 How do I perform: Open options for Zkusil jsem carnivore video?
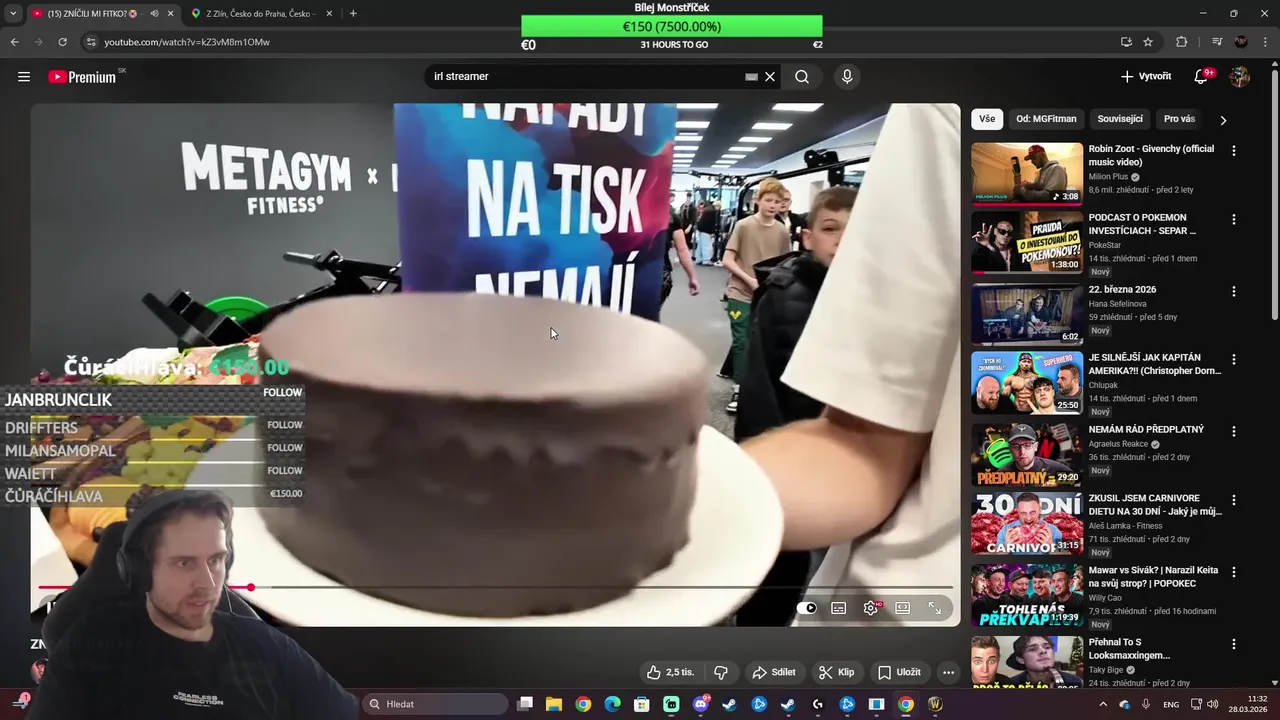pyautogui.click(x=1234, y=500)
